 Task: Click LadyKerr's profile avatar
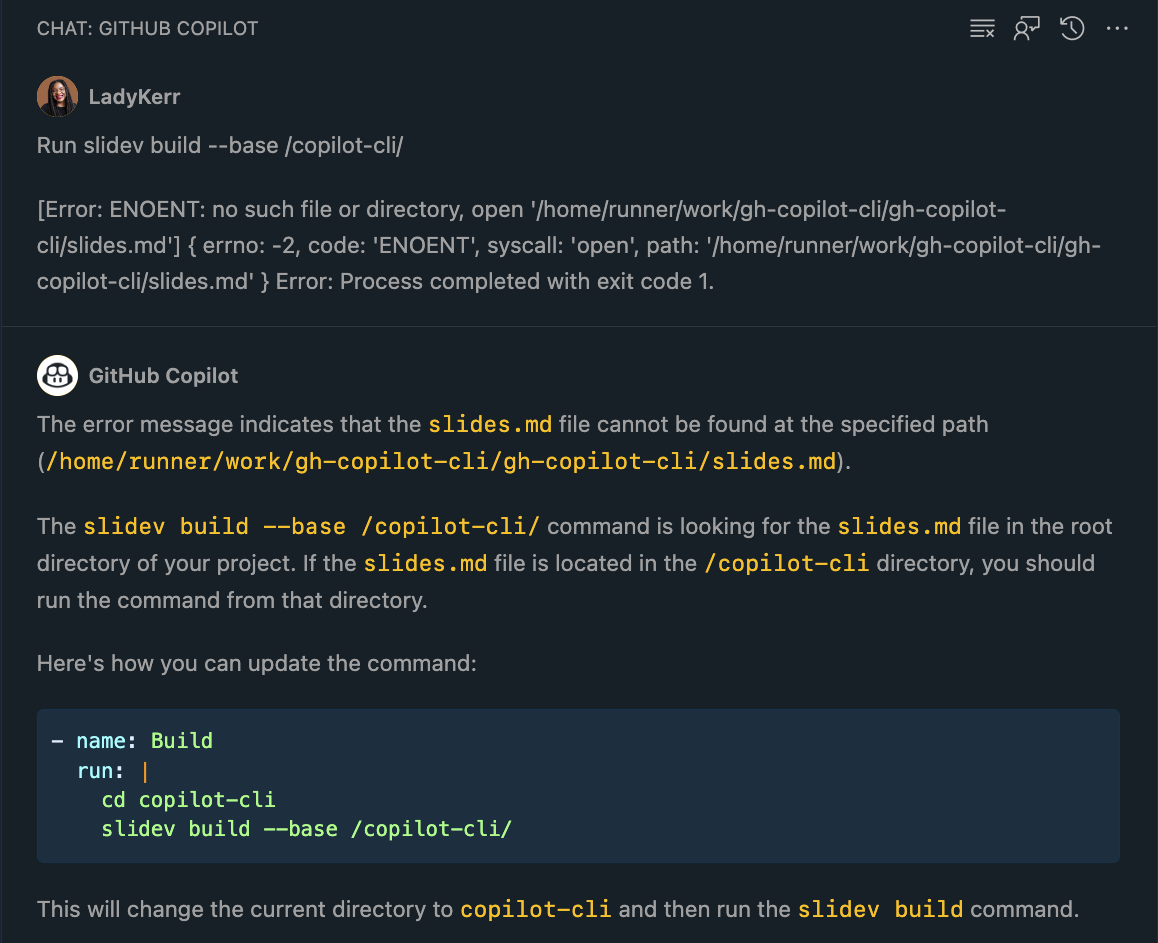57,96
